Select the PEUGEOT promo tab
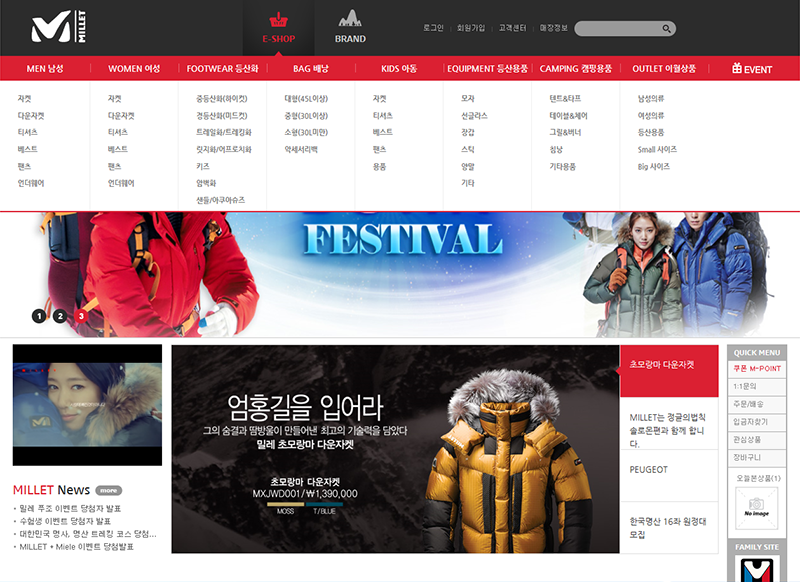The image size is (800, 582). [x=669, y=475]
